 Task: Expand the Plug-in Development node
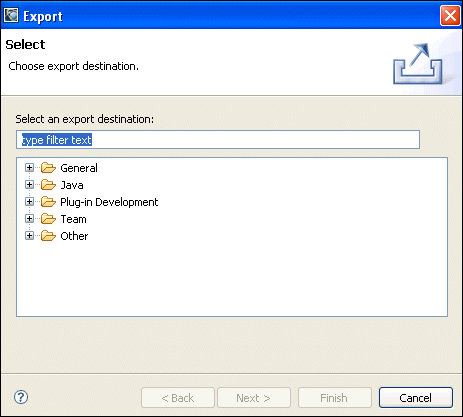tap(29, 202)
